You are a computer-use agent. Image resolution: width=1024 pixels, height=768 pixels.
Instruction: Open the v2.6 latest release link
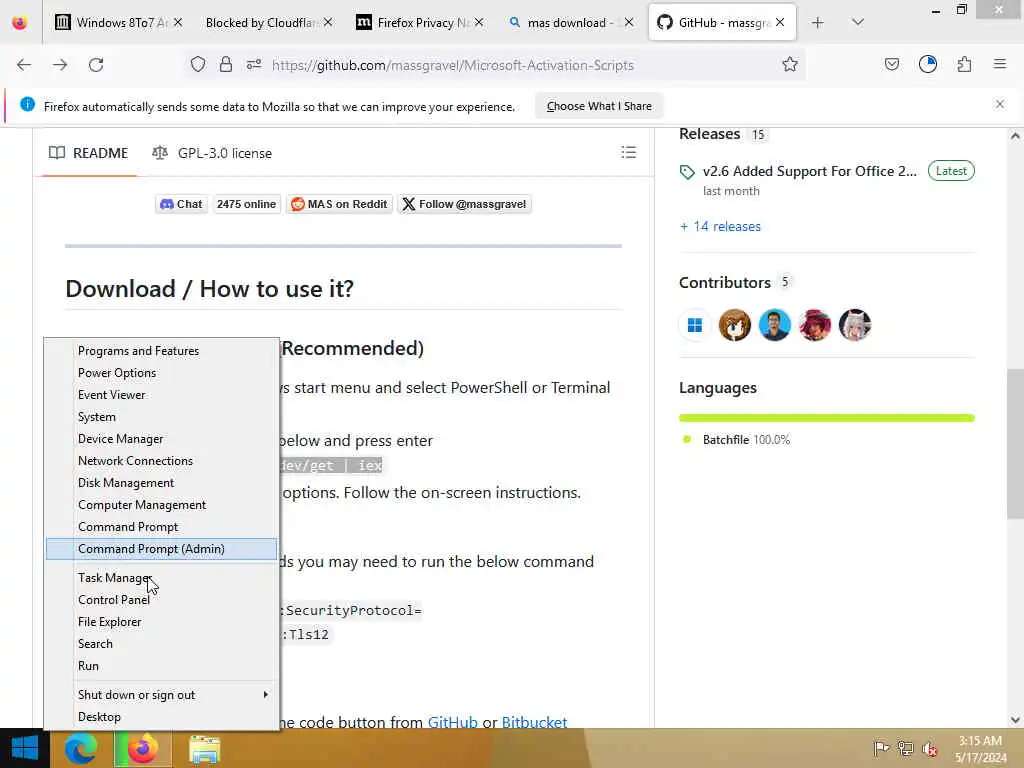tap(809, 171)
